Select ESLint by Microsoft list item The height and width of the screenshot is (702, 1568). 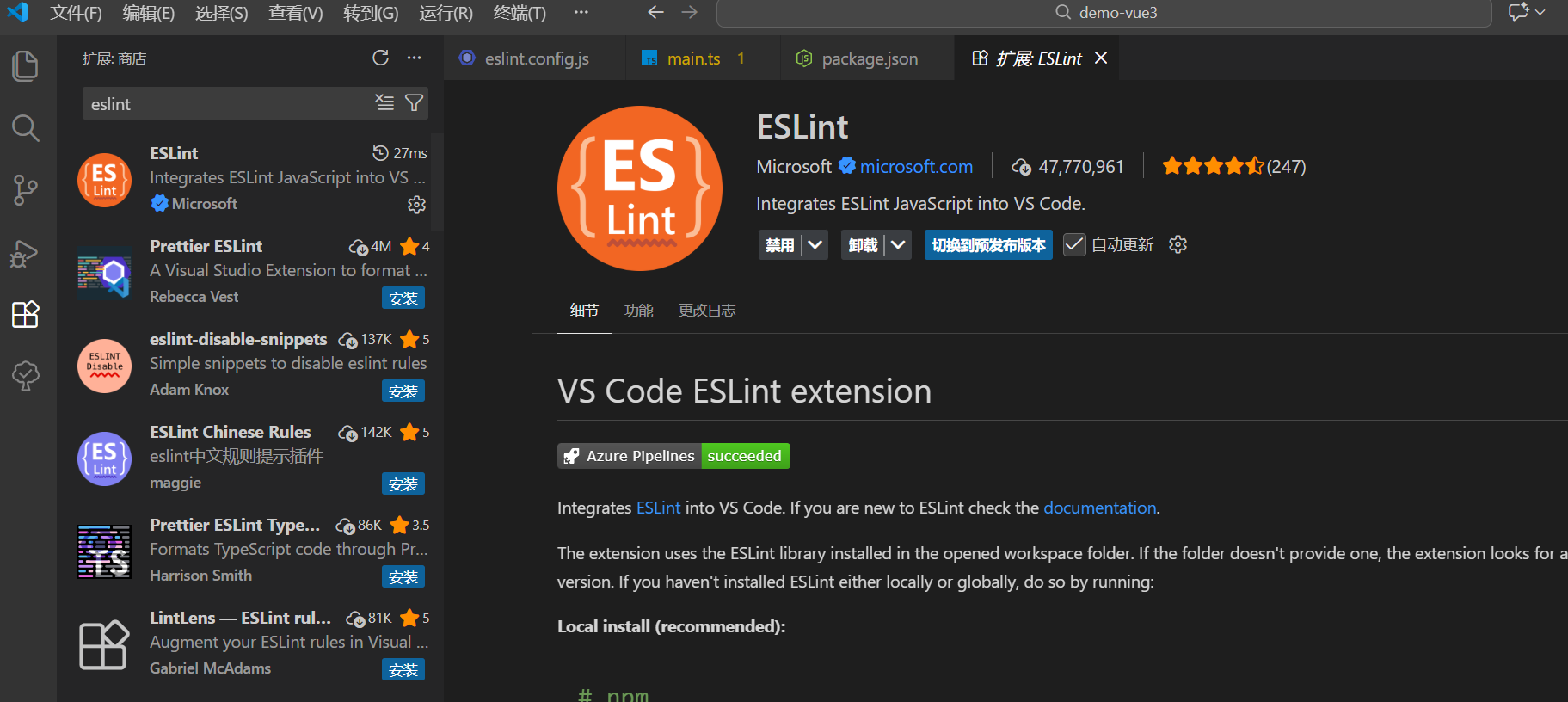[x=251, y=179]
